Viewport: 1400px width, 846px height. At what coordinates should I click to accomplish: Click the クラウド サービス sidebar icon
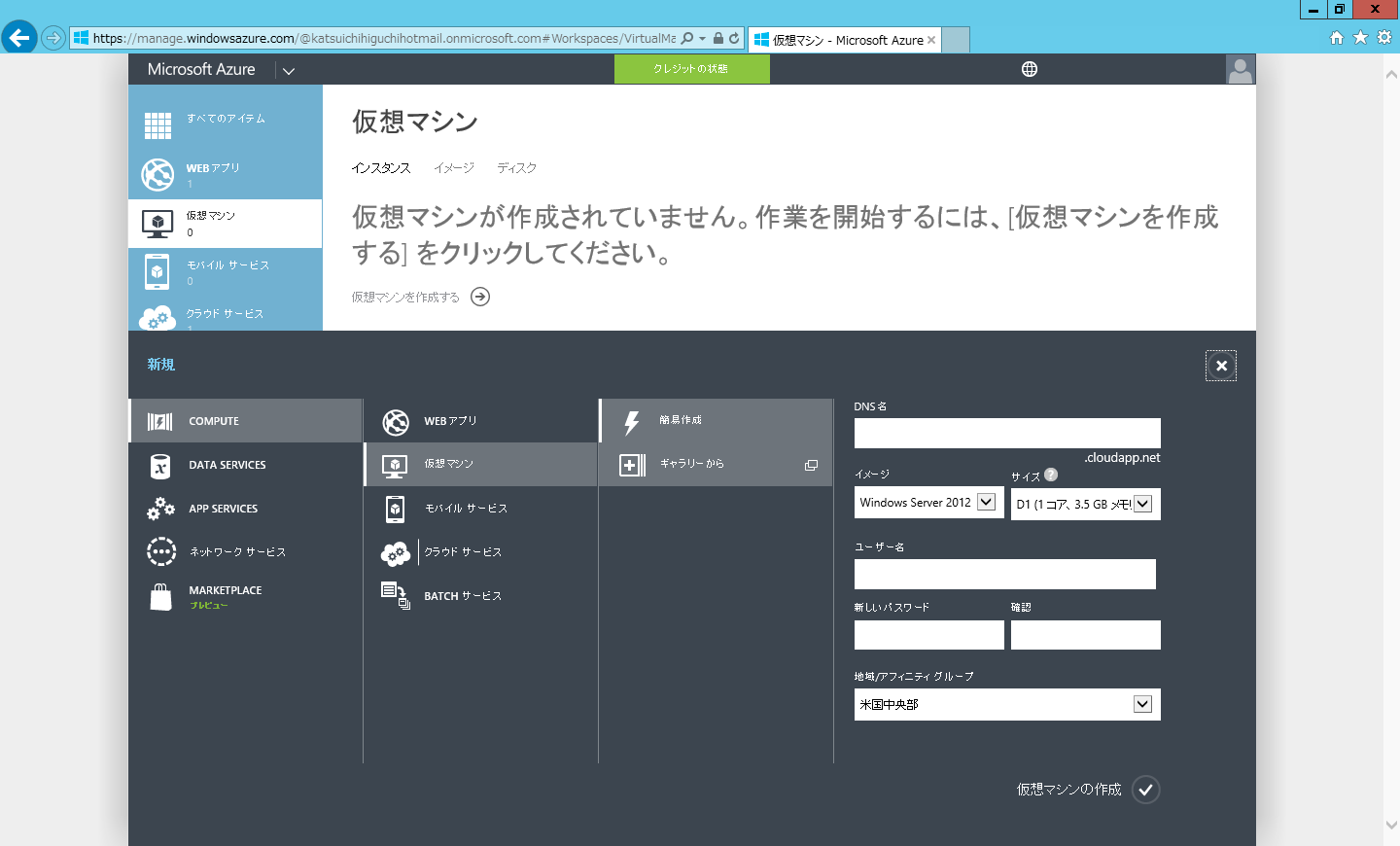157,318
